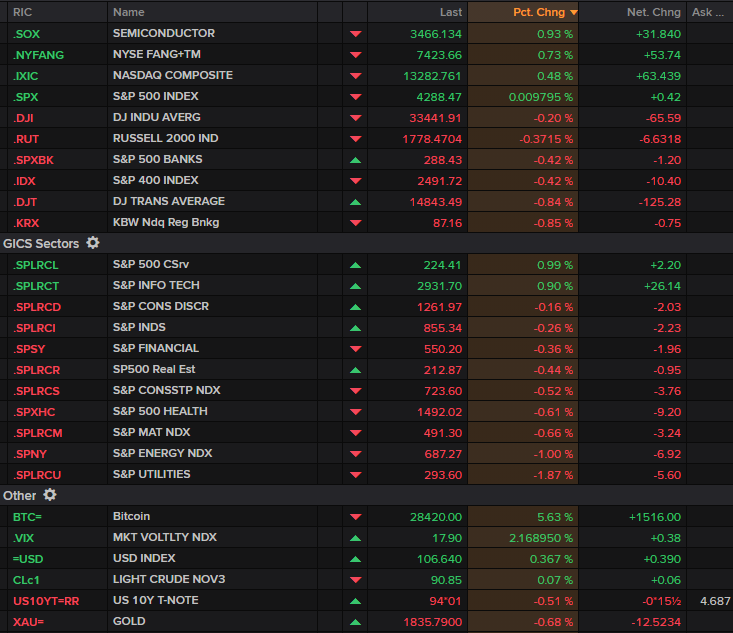Click the down arrow in the LIGHT CRUDE NOV3 row

[356, 580]
